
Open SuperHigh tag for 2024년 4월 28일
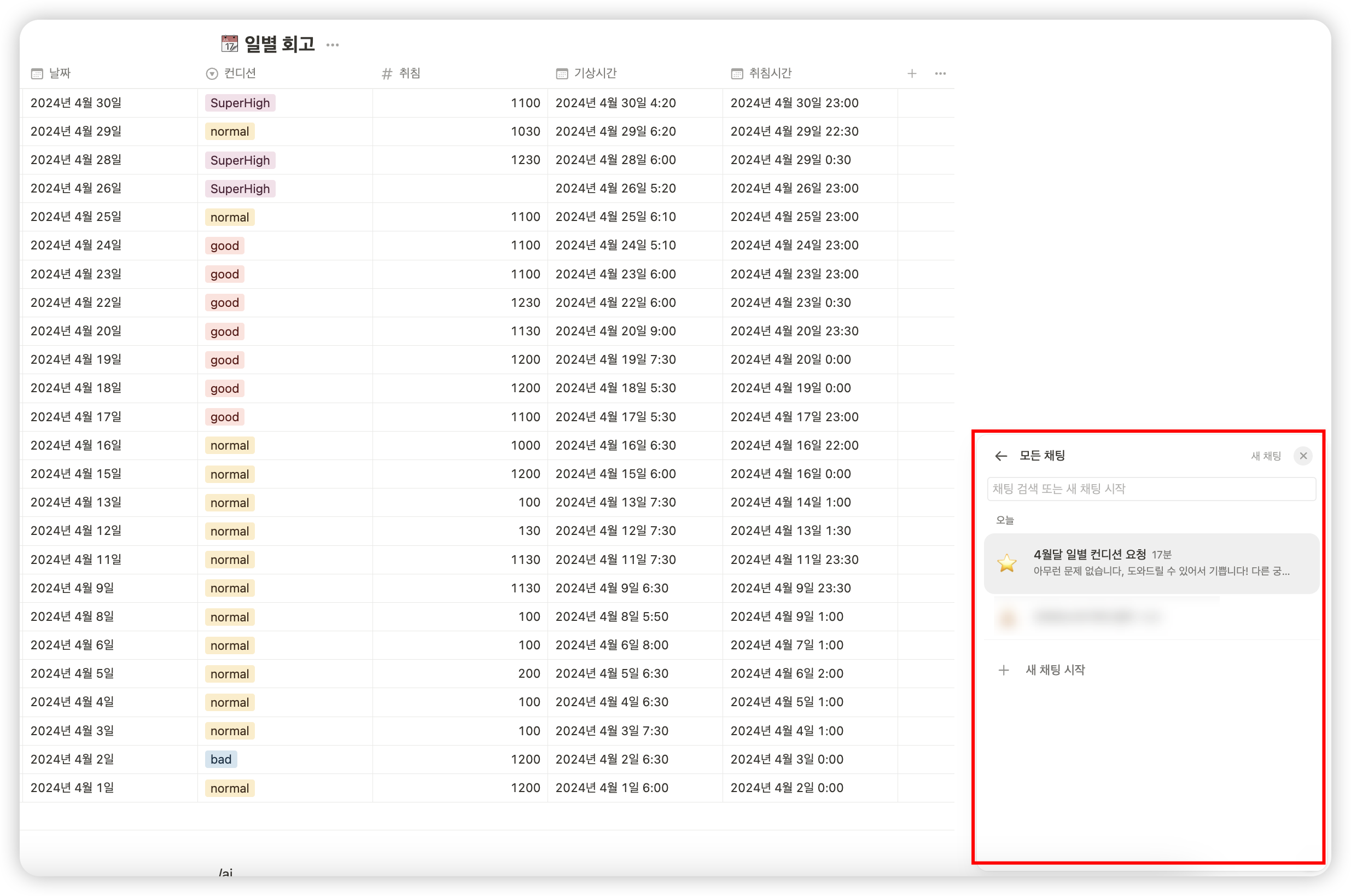click(x=240, y=160)
